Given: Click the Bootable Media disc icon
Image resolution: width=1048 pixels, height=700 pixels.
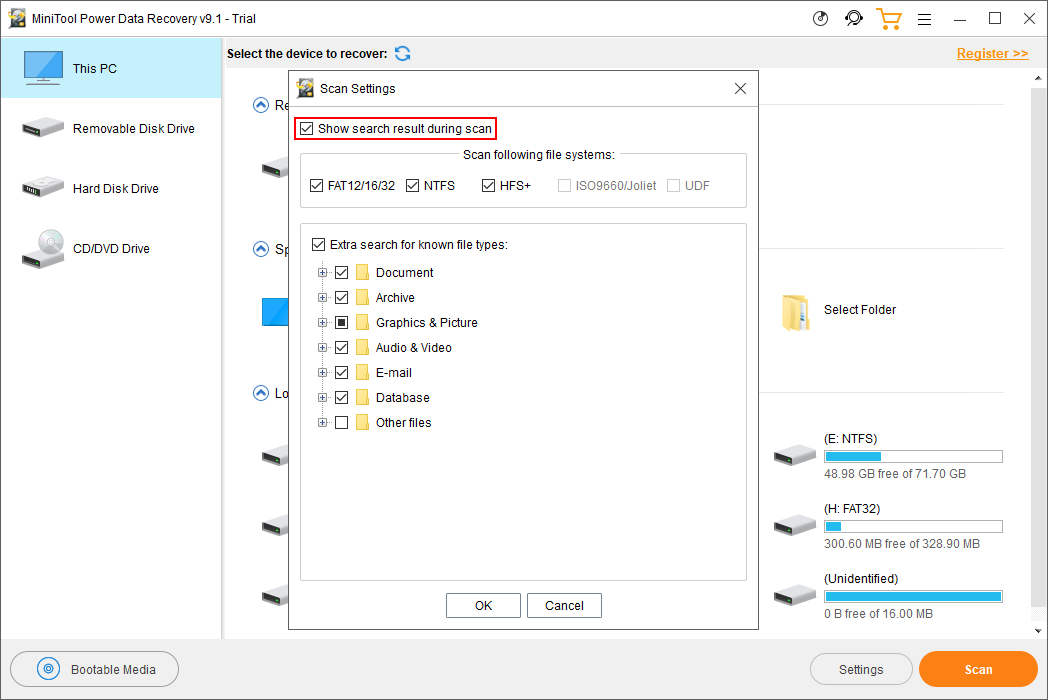Looking at the screenshot, I should pyautogui.click(x=48, y=669).
